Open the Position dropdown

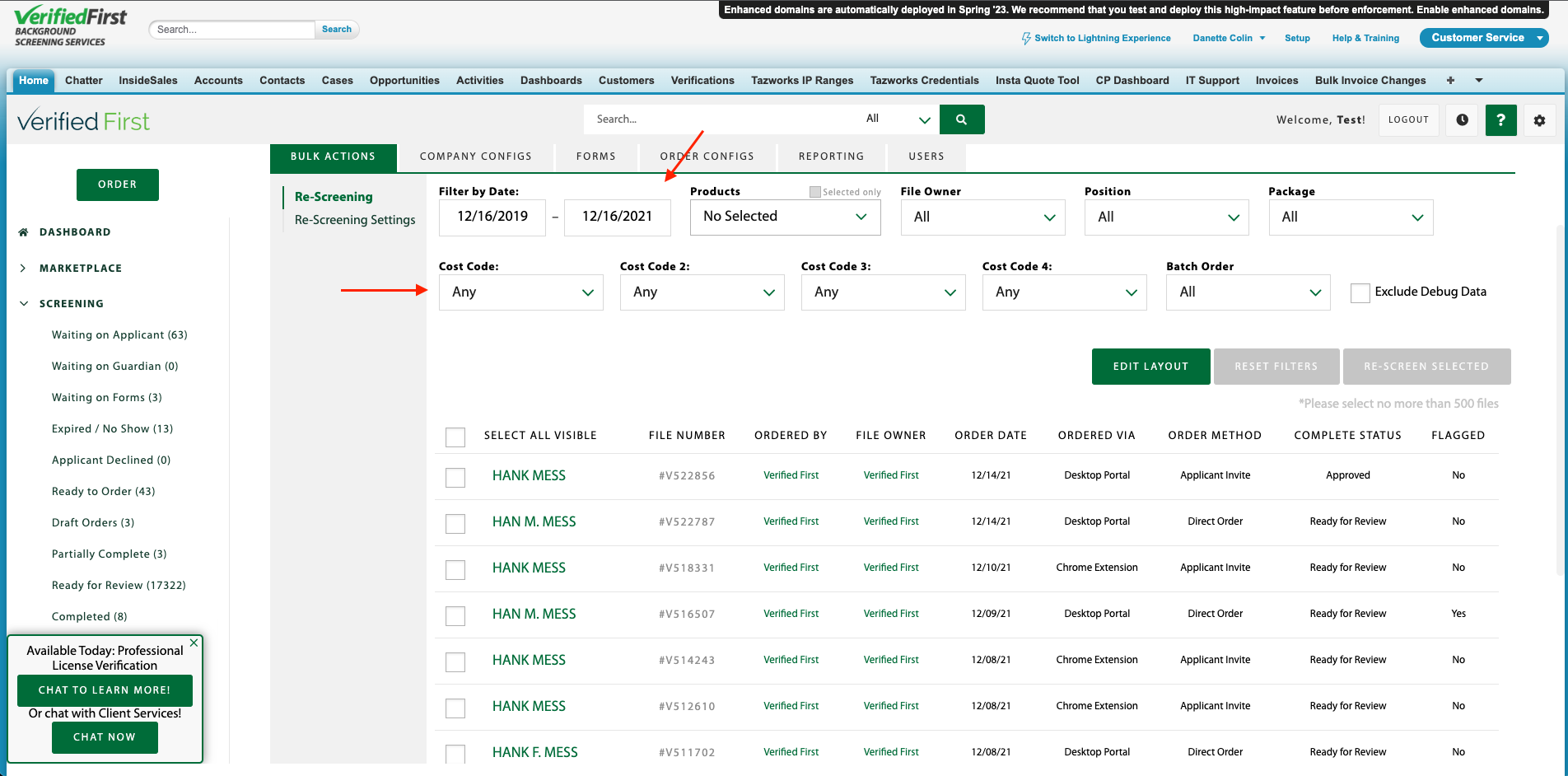(x=1167, y=217)
